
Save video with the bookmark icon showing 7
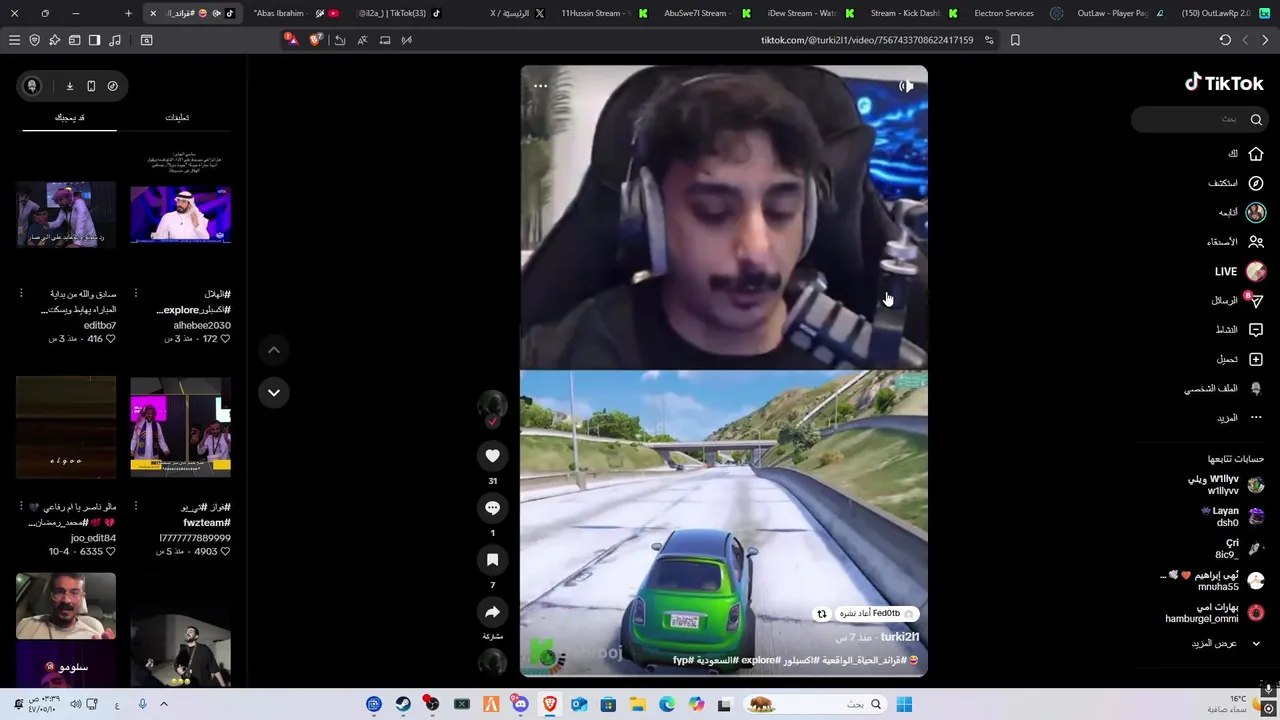coord(492,560)
